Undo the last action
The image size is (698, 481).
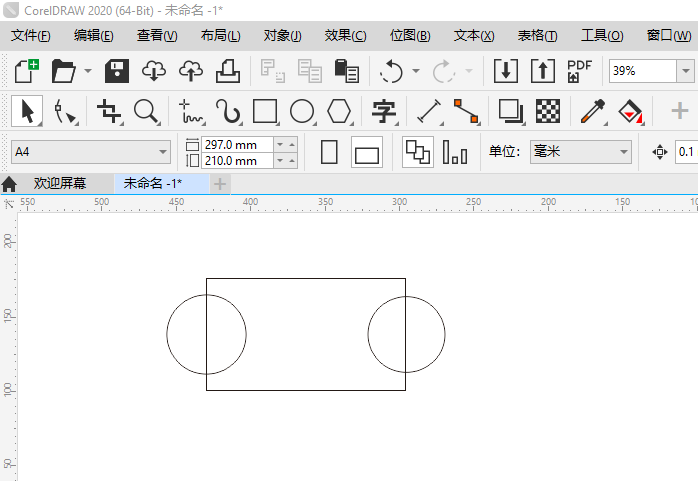[x=391, y=71]
